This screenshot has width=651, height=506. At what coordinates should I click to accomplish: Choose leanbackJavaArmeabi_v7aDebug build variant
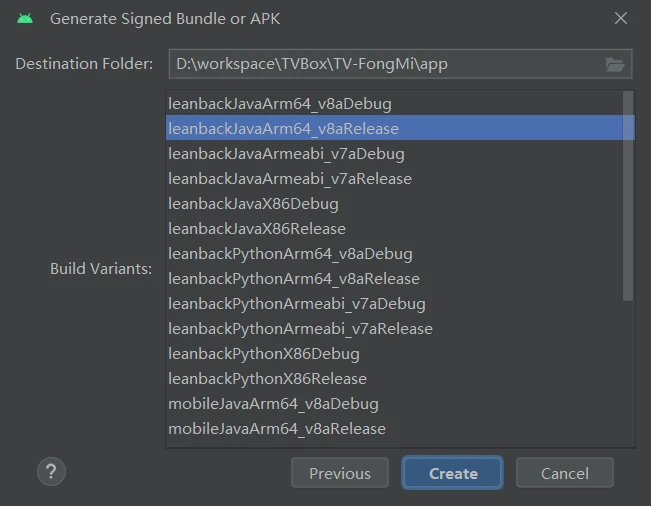click(x=286, y=154)
